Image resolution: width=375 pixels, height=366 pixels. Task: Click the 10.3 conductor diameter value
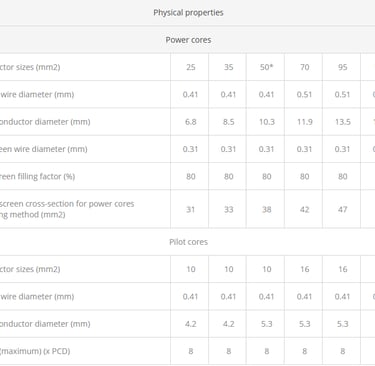pos(266,122)
